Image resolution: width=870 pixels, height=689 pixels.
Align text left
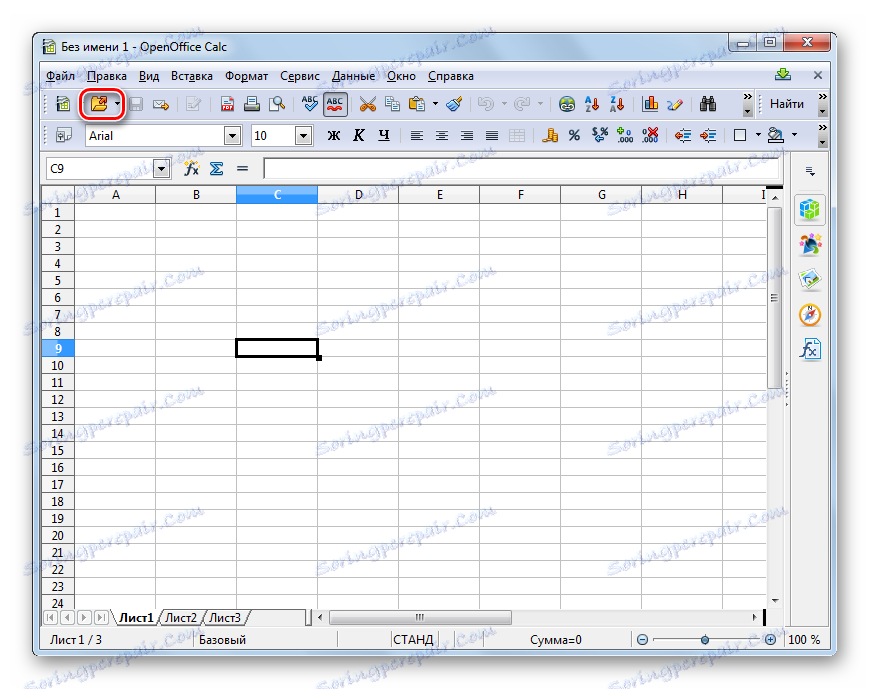pos(417,135)
